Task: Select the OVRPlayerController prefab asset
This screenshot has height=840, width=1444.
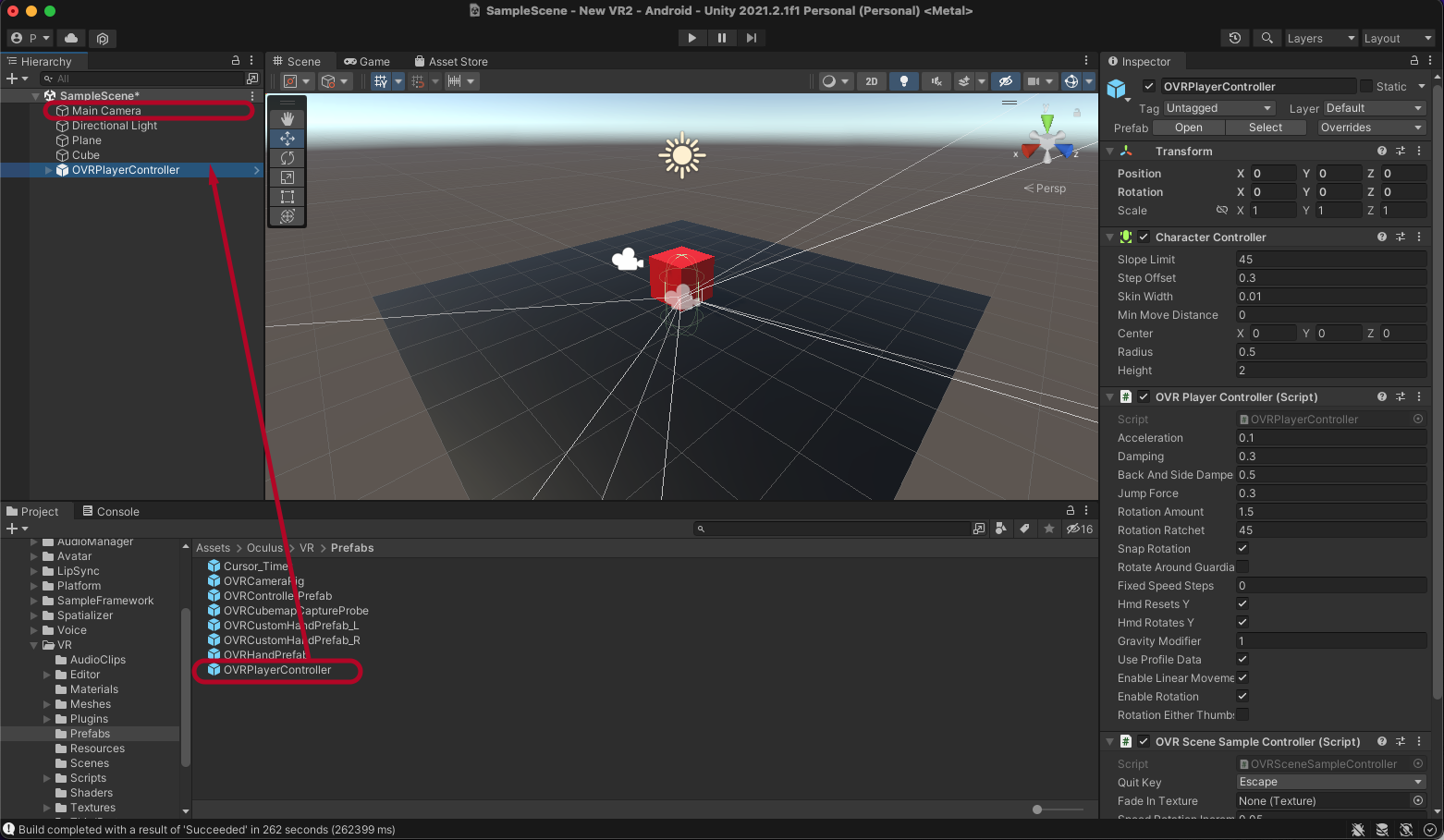Action: [269, 670]
